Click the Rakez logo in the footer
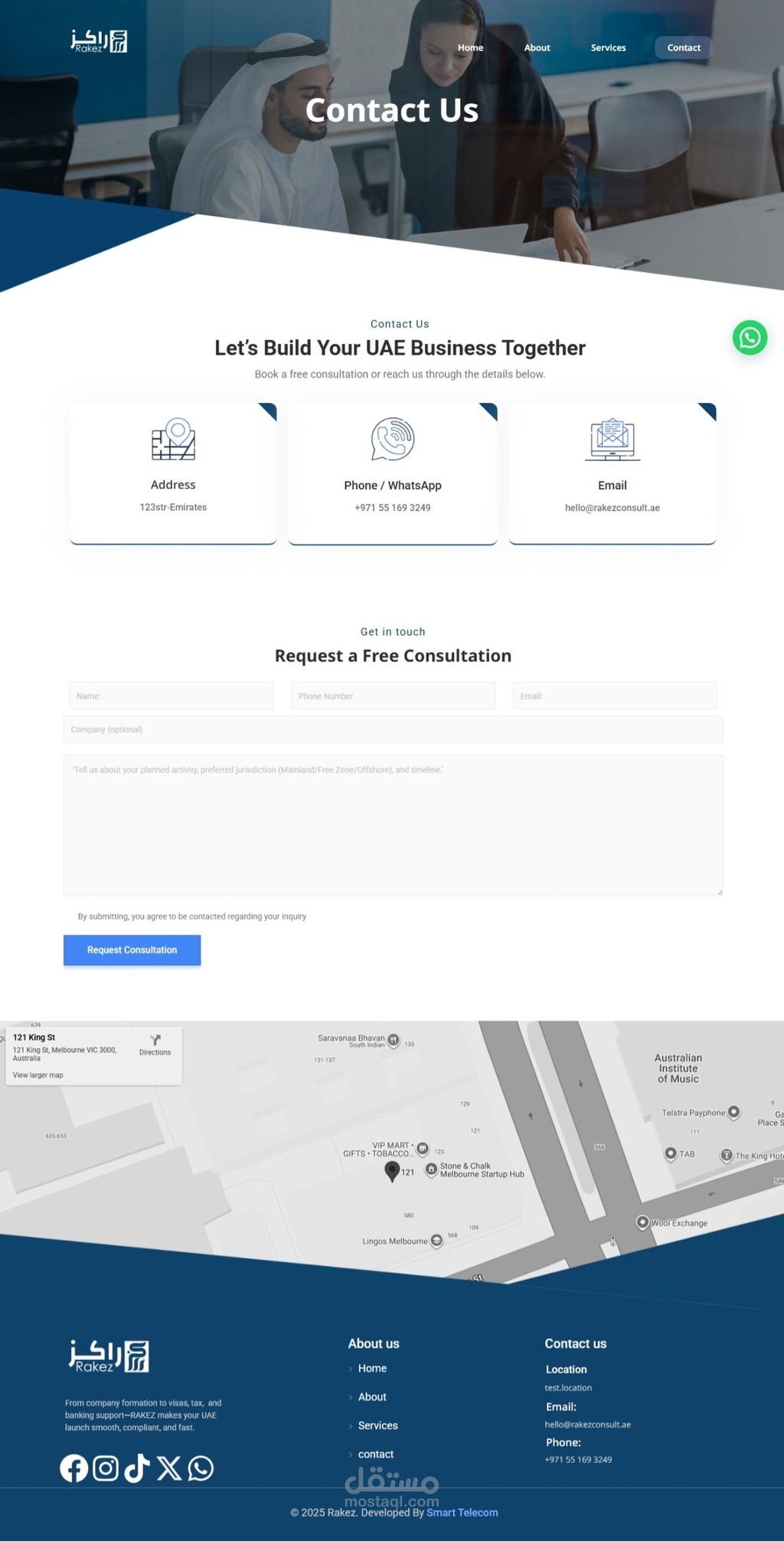 [109, 1356]
